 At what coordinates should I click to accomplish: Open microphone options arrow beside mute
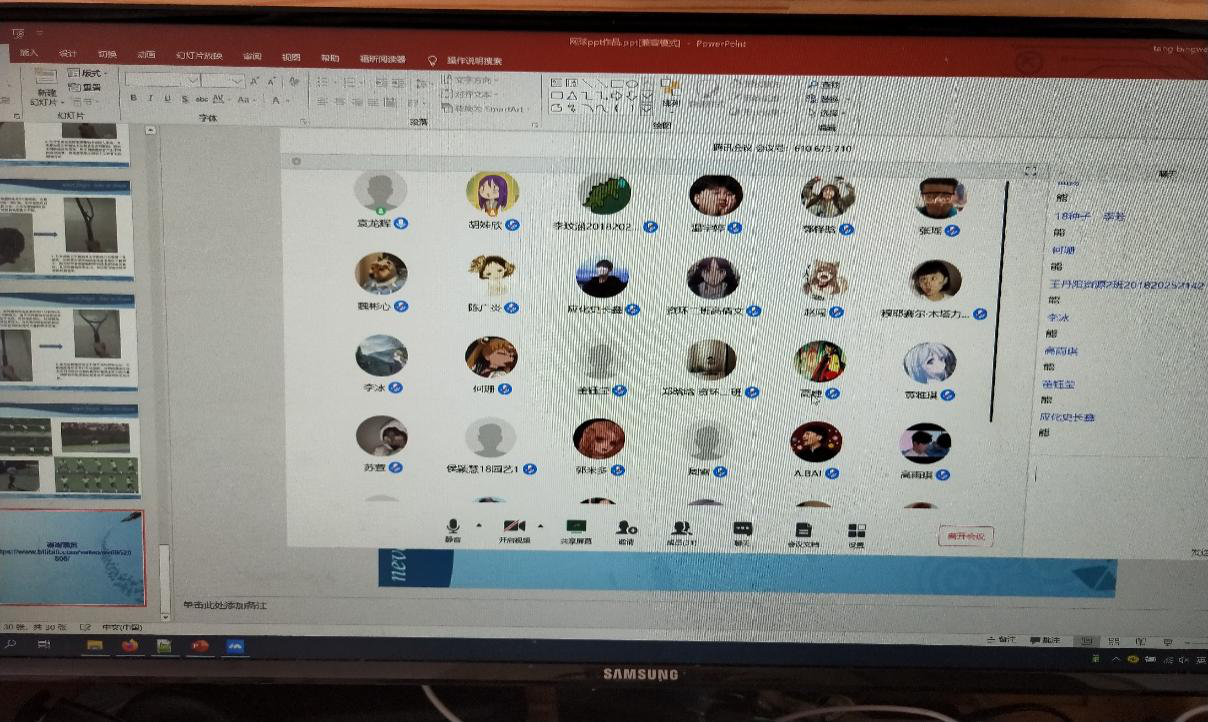point(478,526)
